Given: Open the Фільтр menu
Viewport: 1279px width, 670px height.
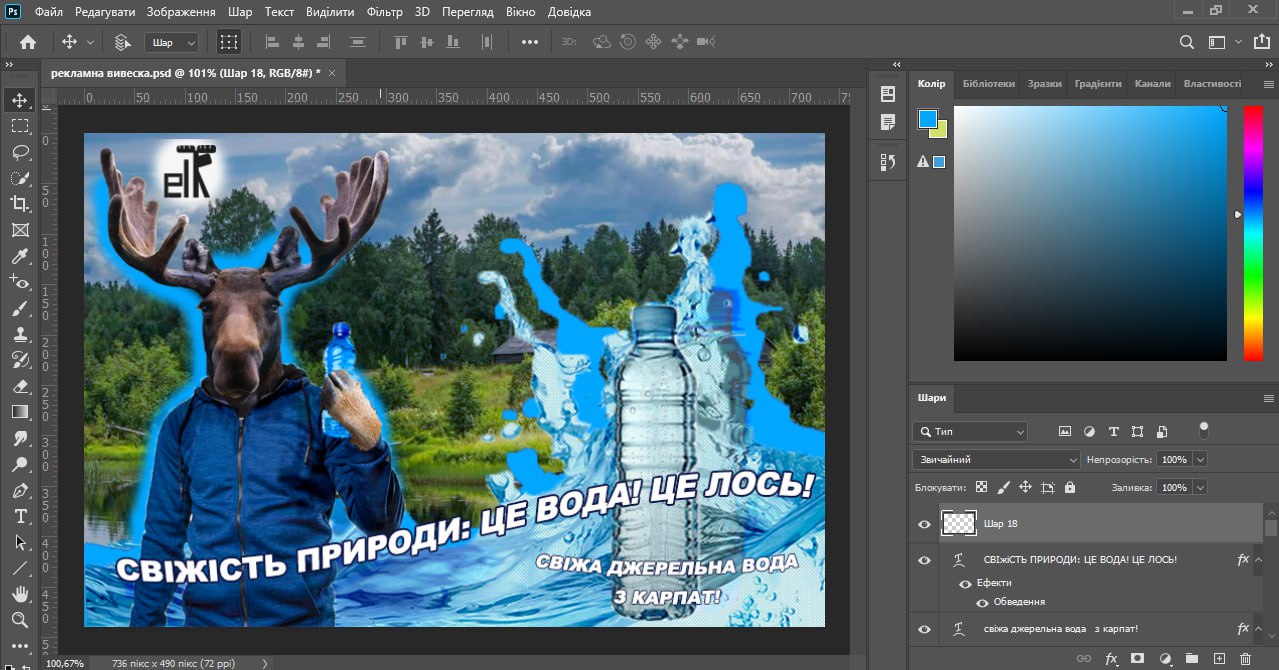Looking at the screenshot, I should coord(384,12).
